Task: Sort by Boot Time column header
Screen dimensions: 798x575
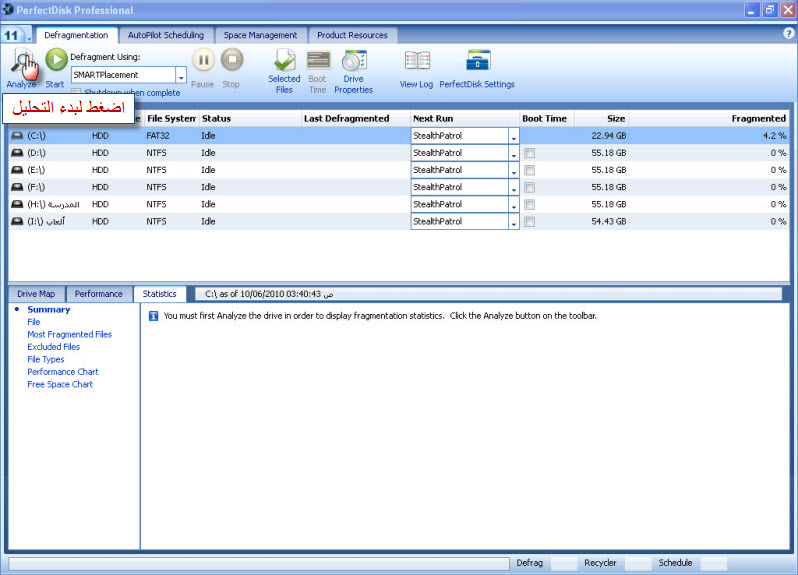Action: click(547, 119)
